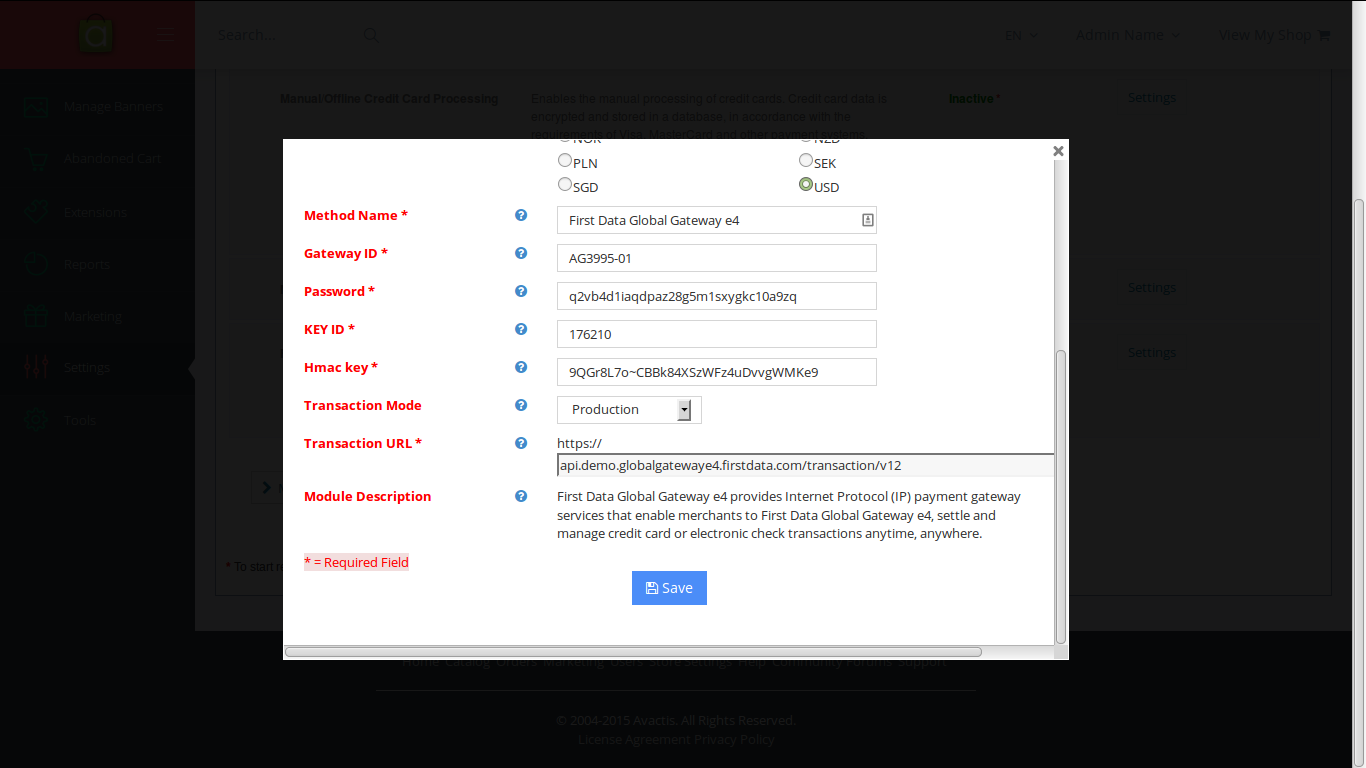
Task: Click help icon next to Gateway ID
Action: (x=521, y=253)
